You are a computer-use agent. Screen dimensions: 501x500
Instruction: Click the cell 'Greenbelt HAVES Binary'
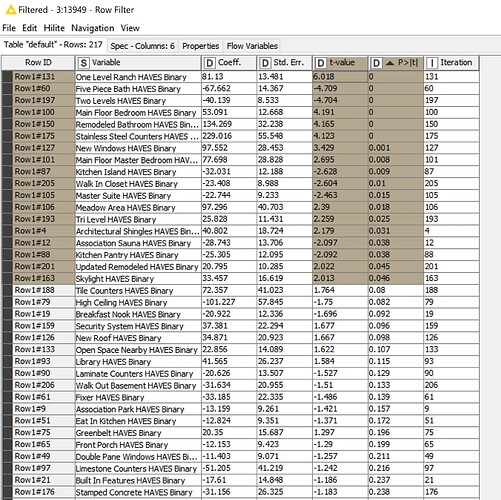coord(138,433)
